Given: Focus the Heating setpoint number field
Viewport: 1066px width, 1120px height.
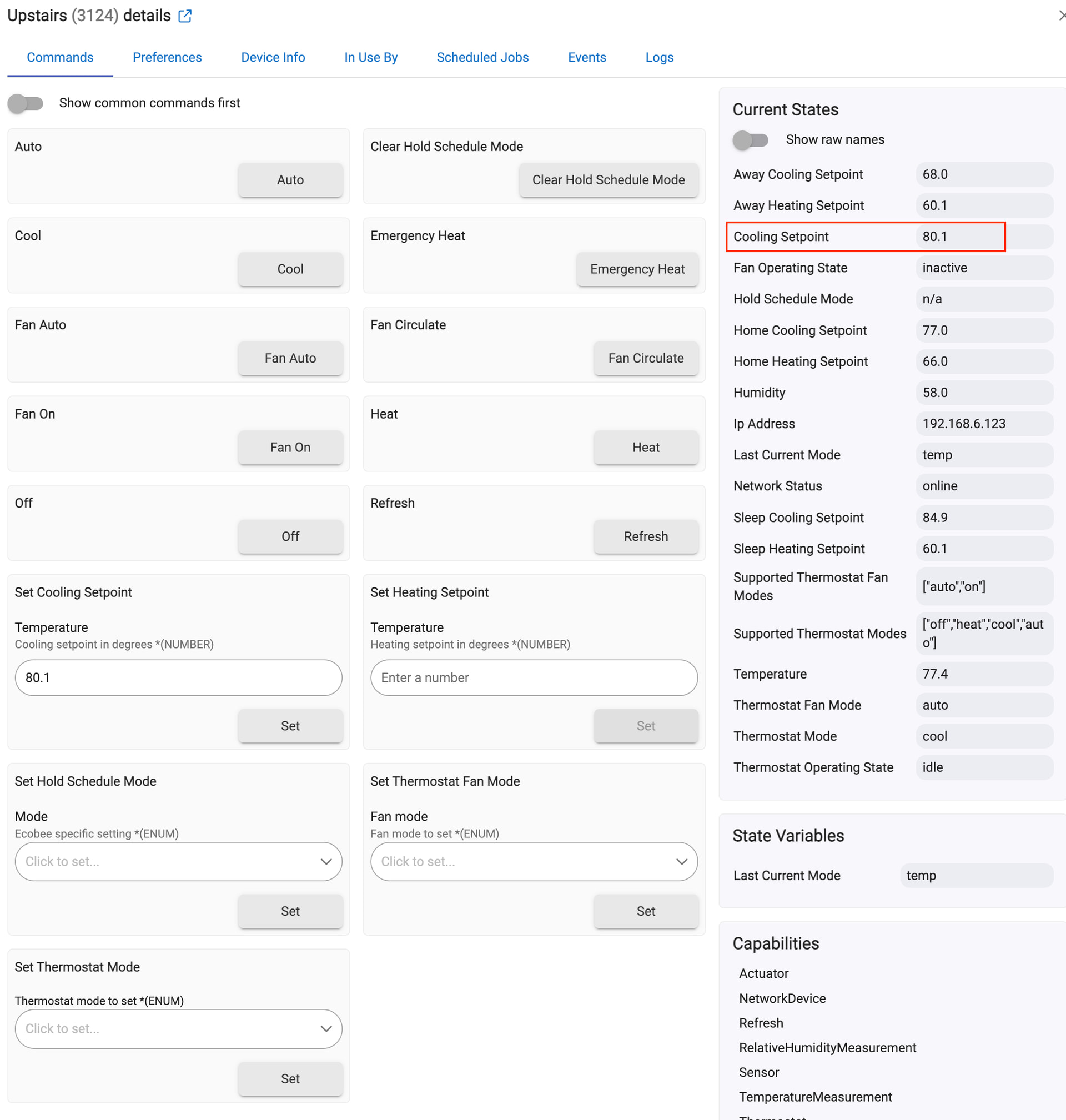Looking at the screenshot, I should click(x=534, y=677).
